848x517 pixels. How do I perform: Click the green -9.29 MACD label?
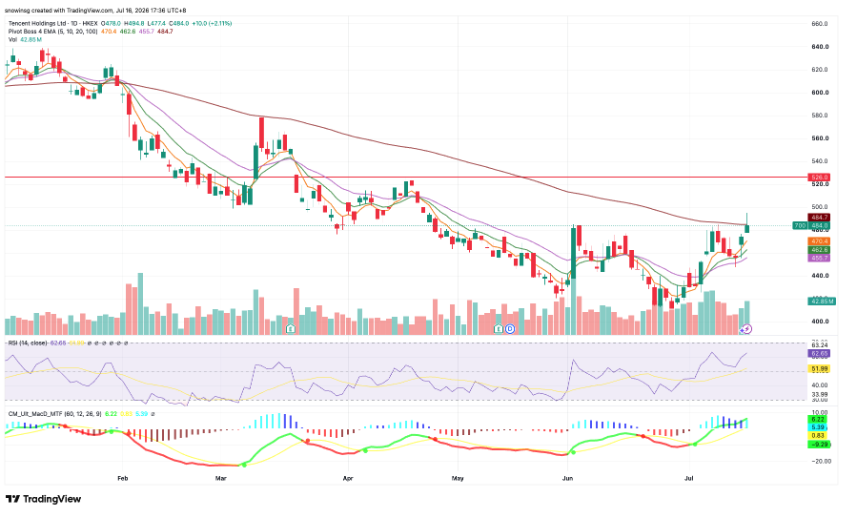pos(819,445)
